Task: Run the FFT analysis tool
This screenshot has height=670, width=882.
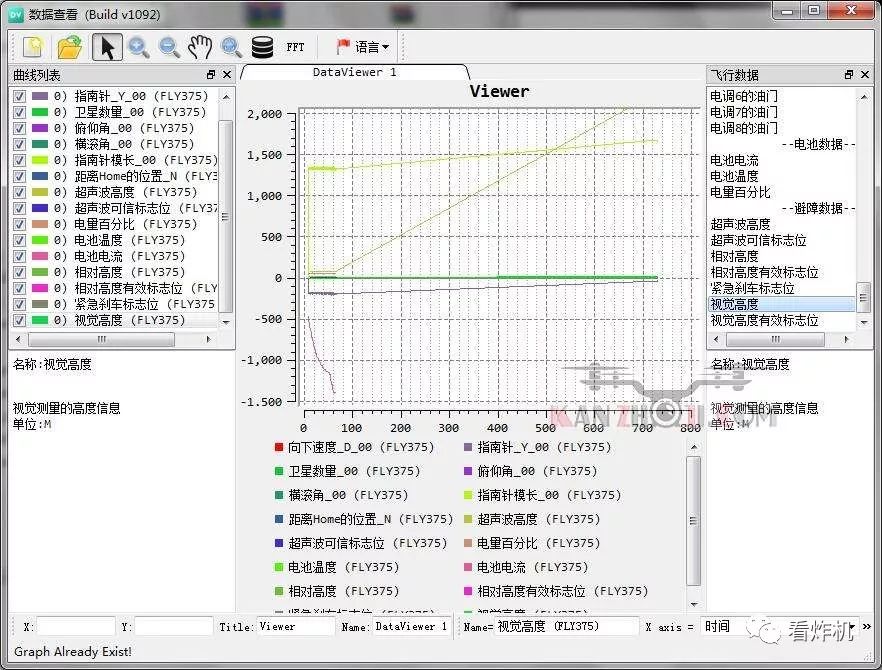Action: click(296, 47)
